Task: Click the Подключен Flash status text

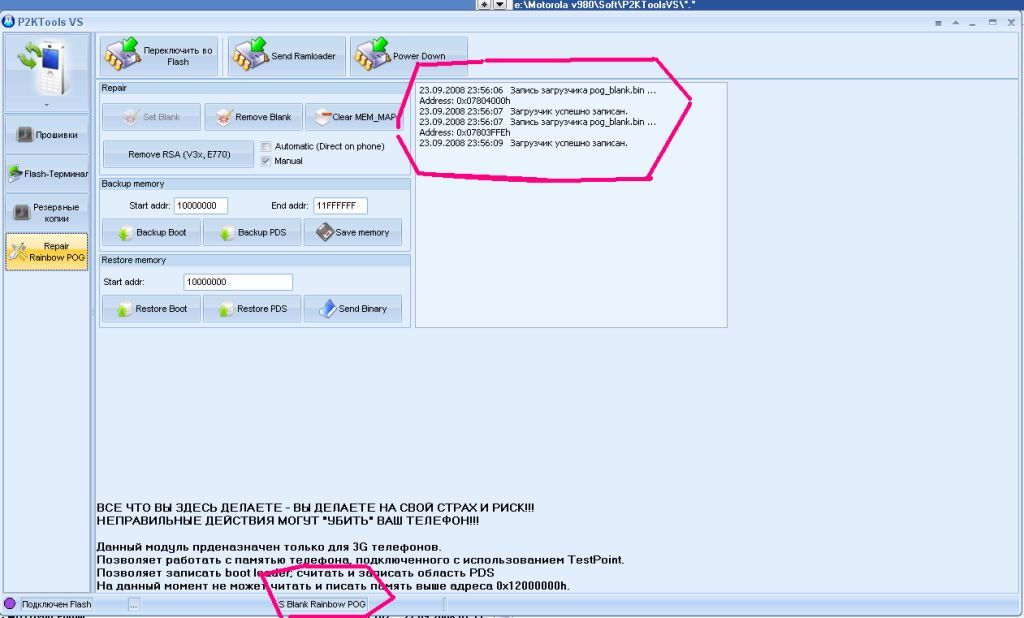Action: coord(57,604)
